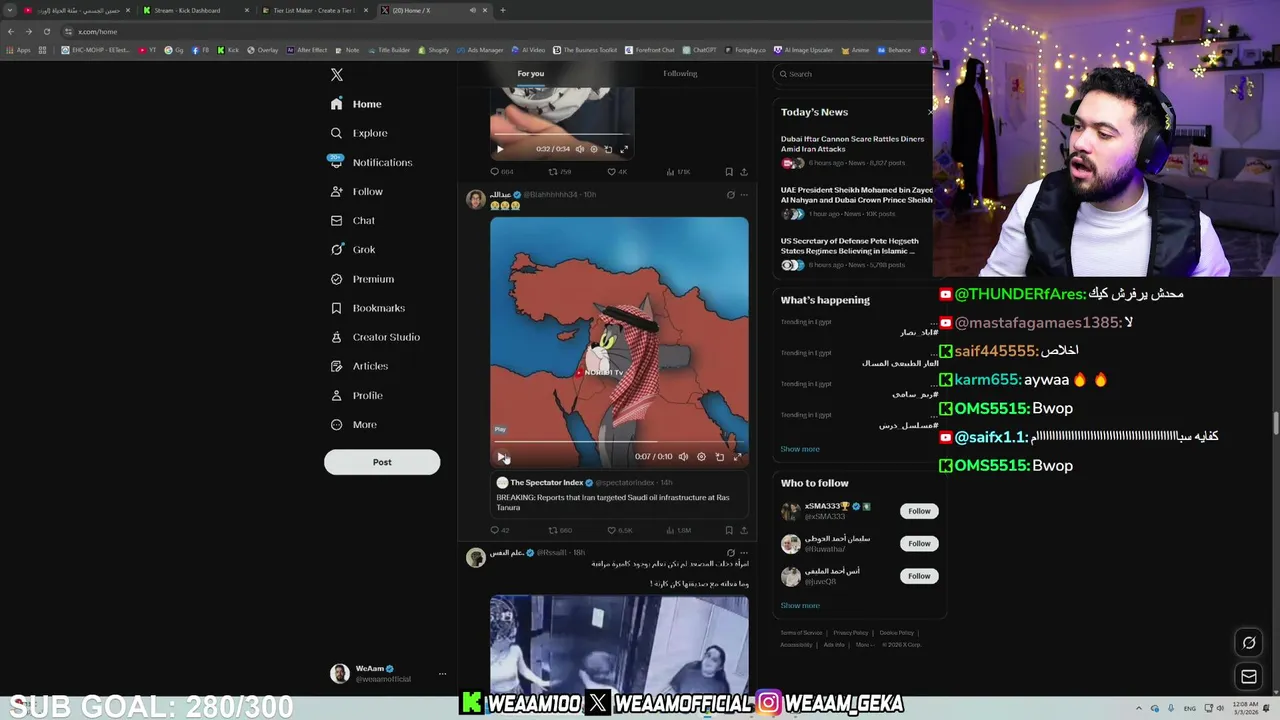Open browser tab search dropdown
Screen dimensions: 1280x720
click(x=8, y=10)
